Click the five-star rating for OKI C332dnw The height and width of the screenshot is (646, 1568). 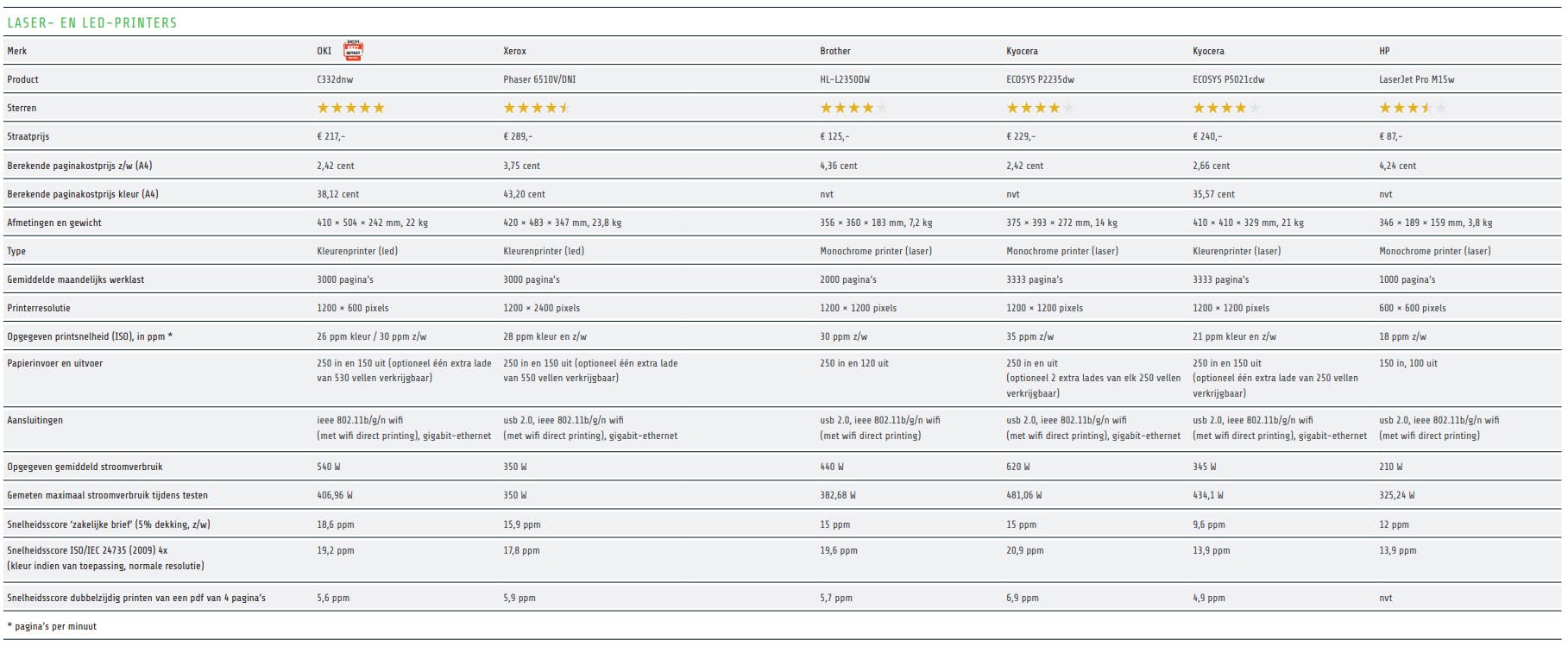point(350,108)
